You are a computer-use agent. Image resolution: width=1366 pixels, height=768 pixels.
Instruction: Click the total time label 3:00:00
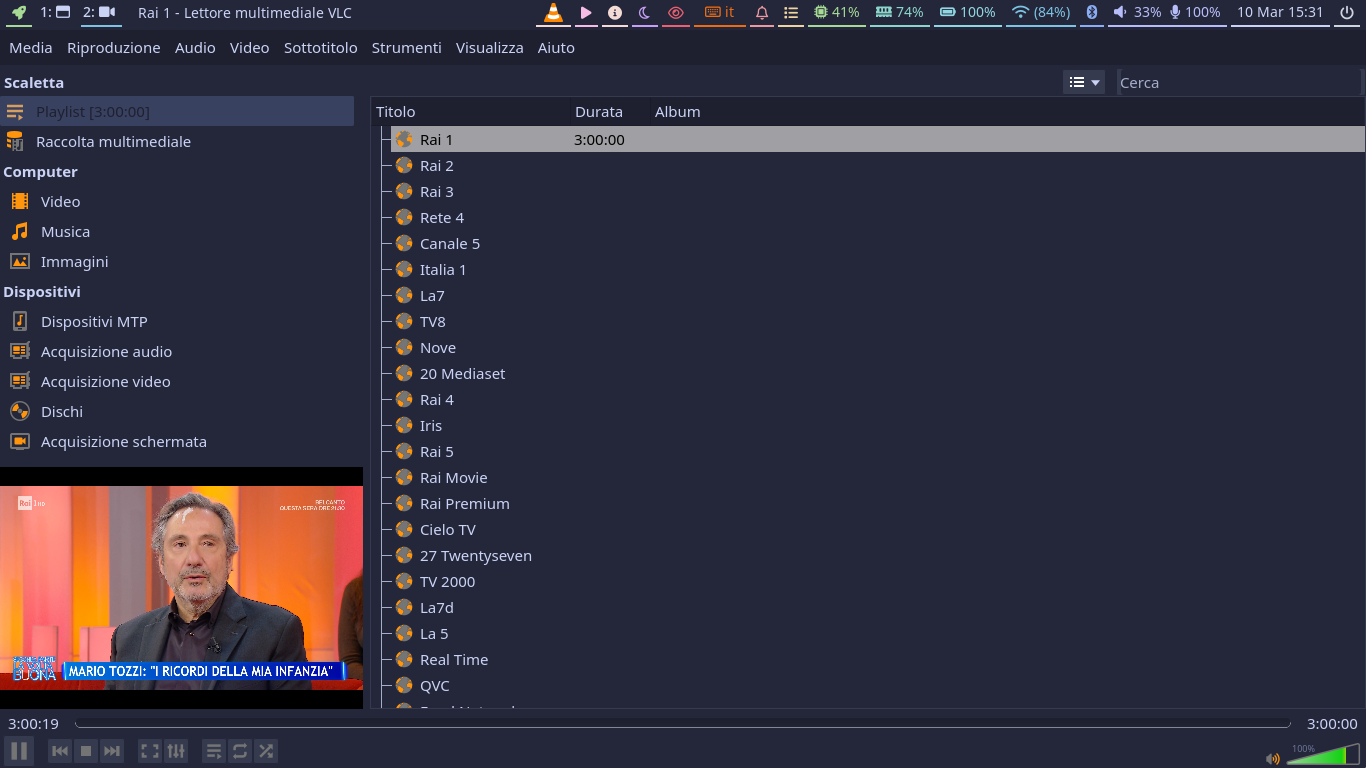pyautogui.click(x=1332, y=724)
